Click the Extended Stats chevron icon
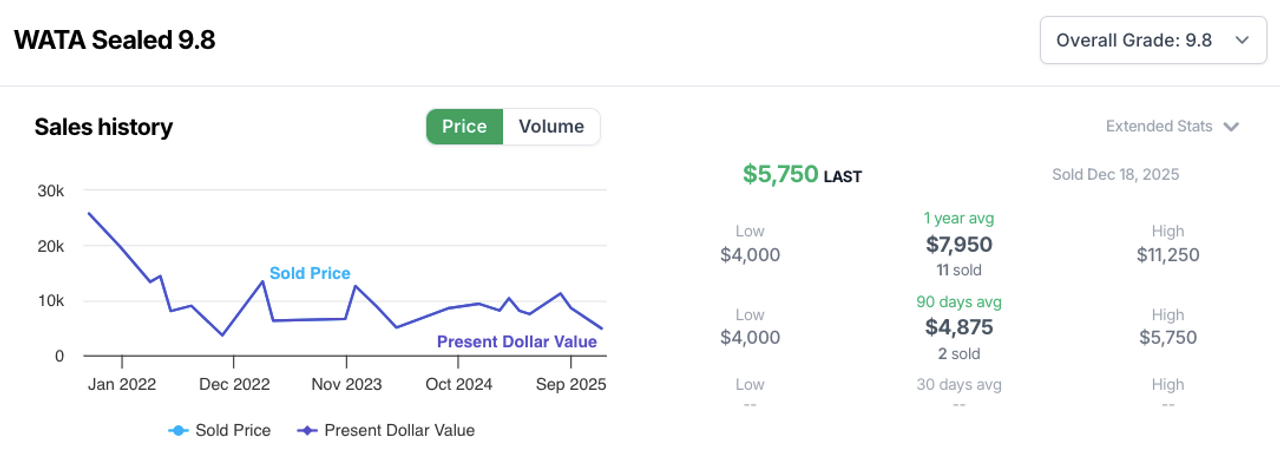The height and width of the screenshot is (455, 1280). pyautogui.click(x=1232, y=127)
